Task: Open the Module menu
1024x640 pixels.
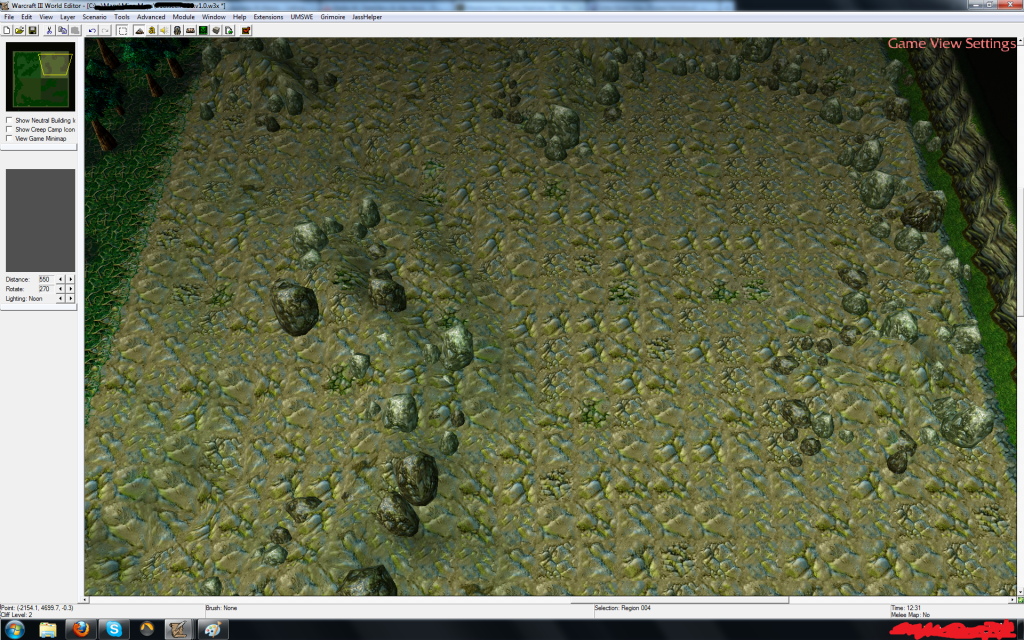Action: point(184,17)
